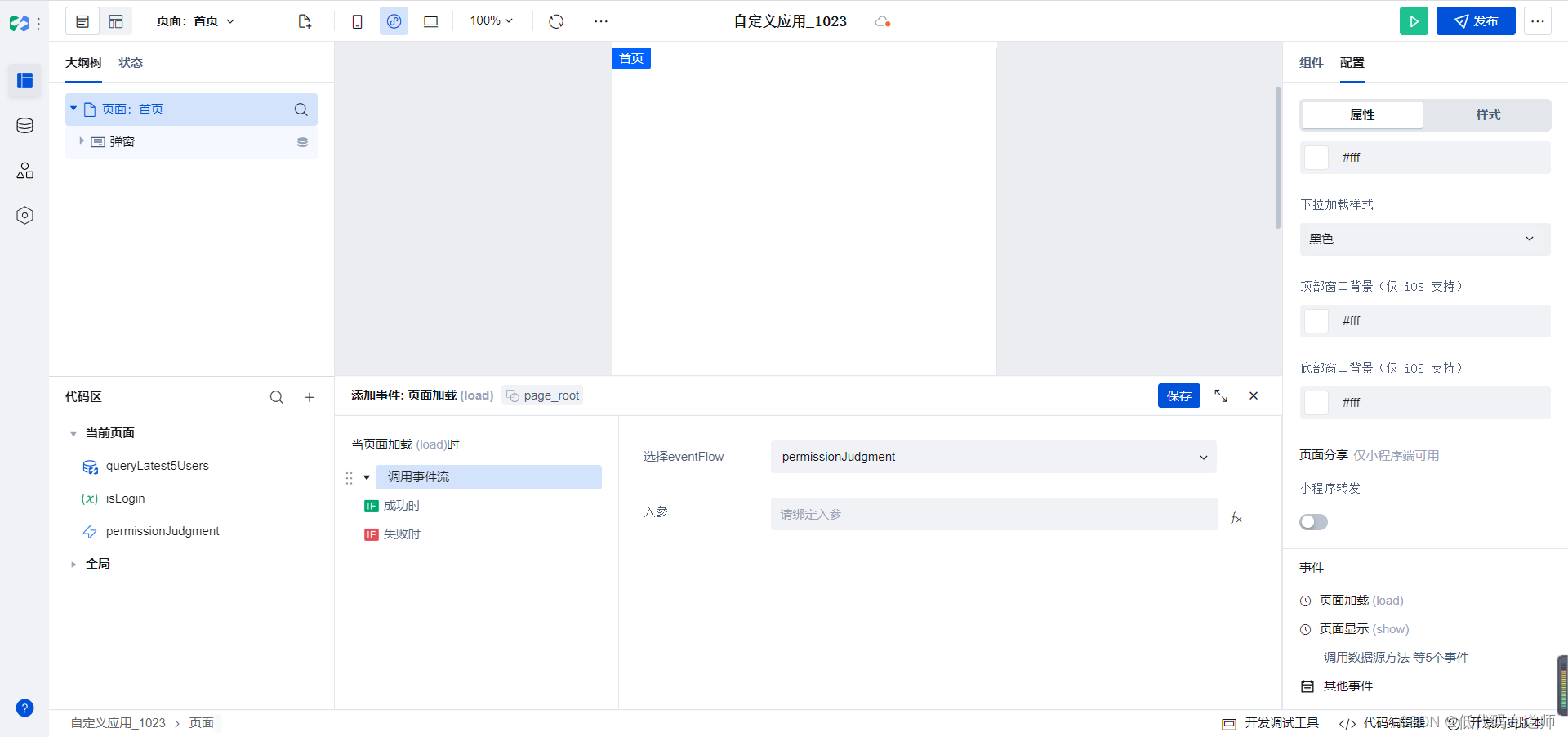This screenshot has height=737, width=1568.
Task: Click the help question mark icon
Action: pos(24,708)
